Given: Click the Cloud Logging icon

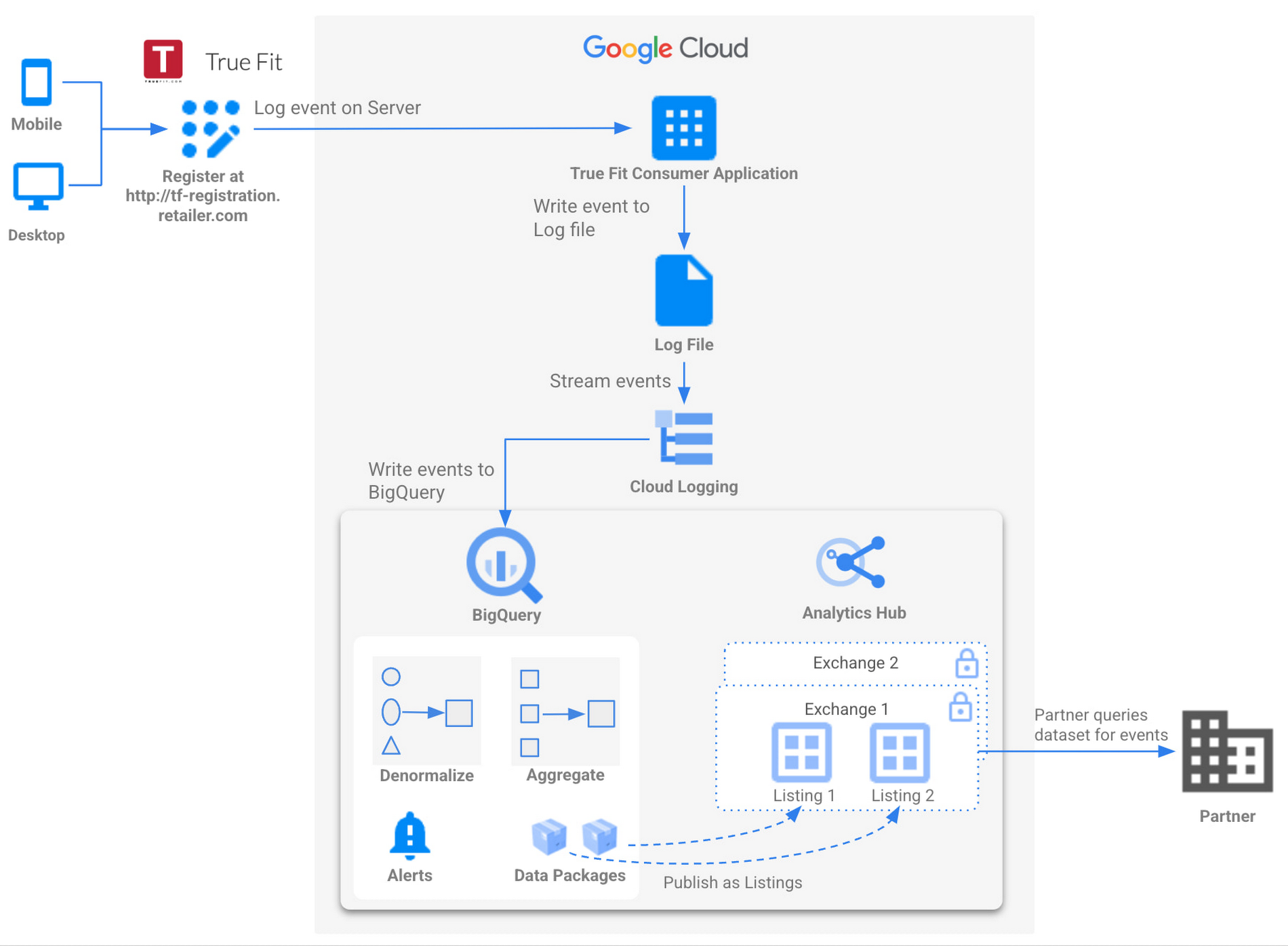Looking at the screenshot, I should pyautogui.click(x=684, y=438).
